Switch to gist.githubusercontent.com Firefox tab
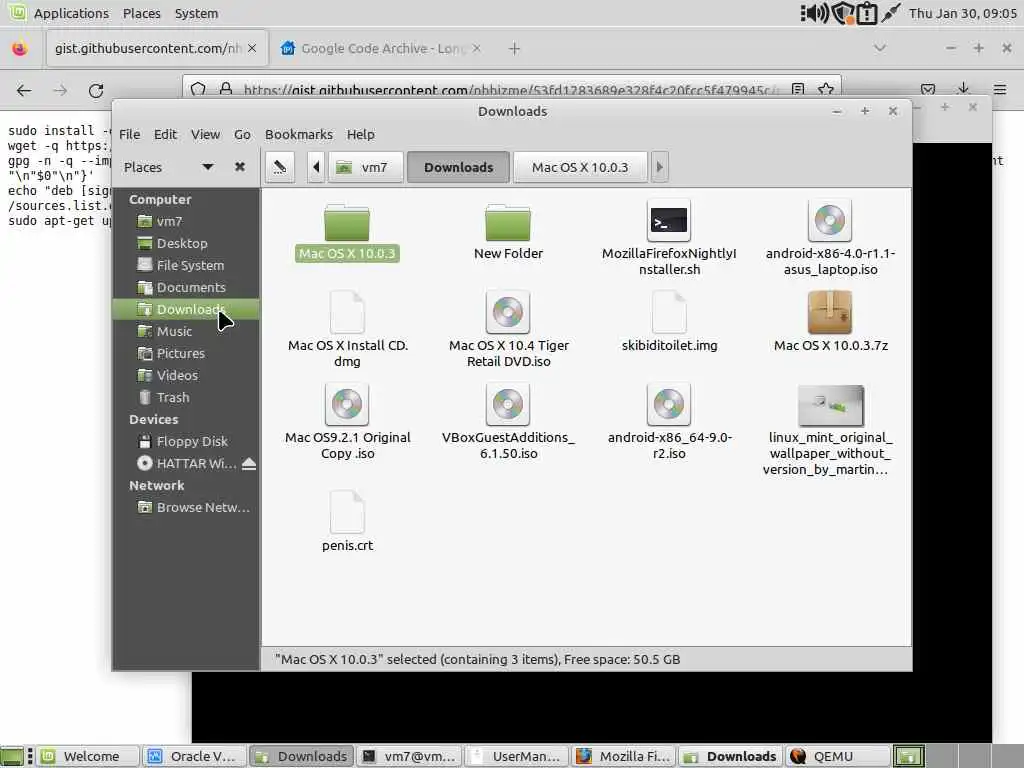The width and height of the screenshot is (1024, 768). (148, 48)
